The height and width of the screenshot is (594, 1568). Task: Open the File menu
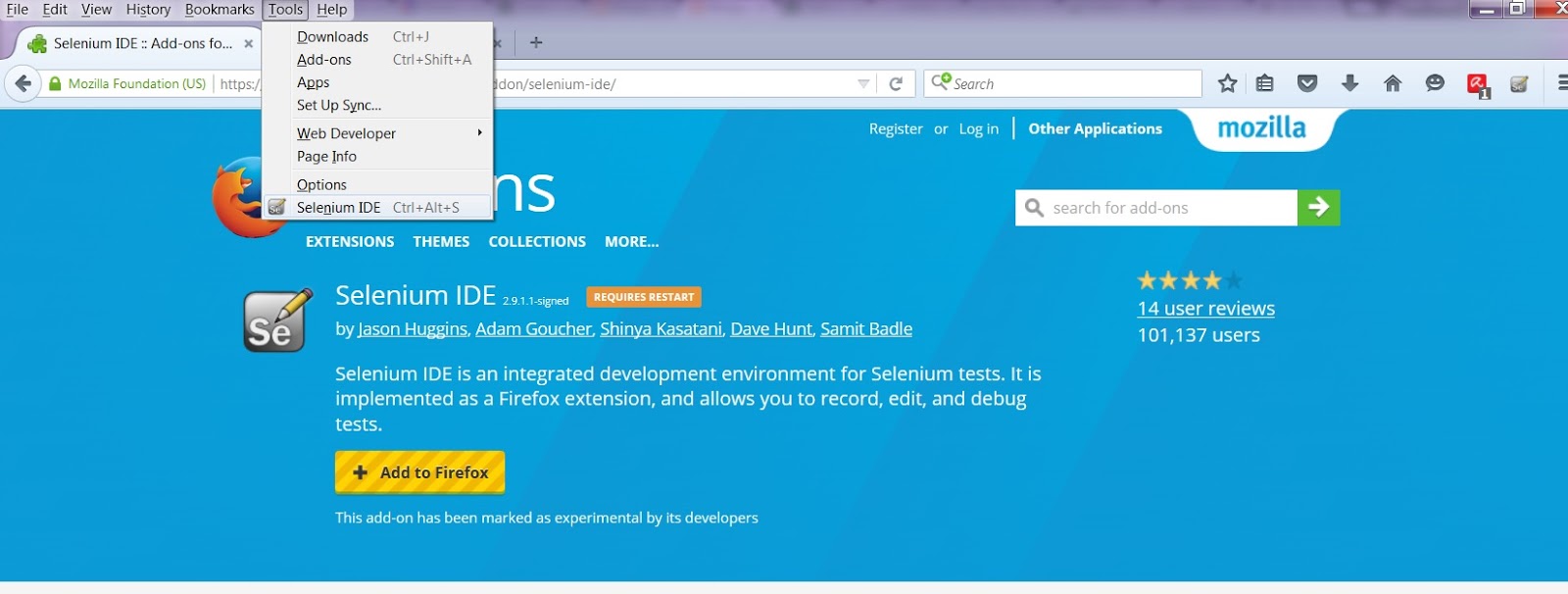[x=18, y=10]
